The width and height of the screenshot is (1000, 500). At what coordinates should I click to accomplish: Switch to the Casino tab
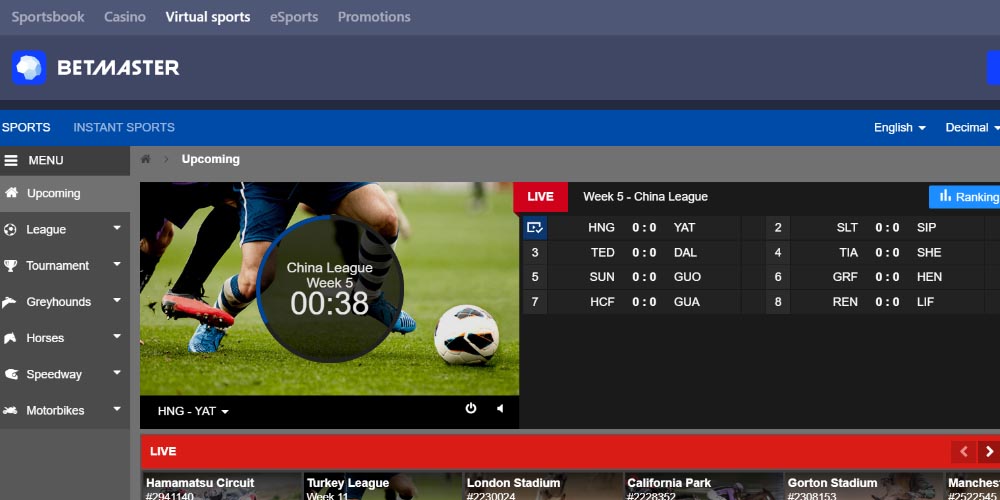pyautogui.click(x=125, y=17)
